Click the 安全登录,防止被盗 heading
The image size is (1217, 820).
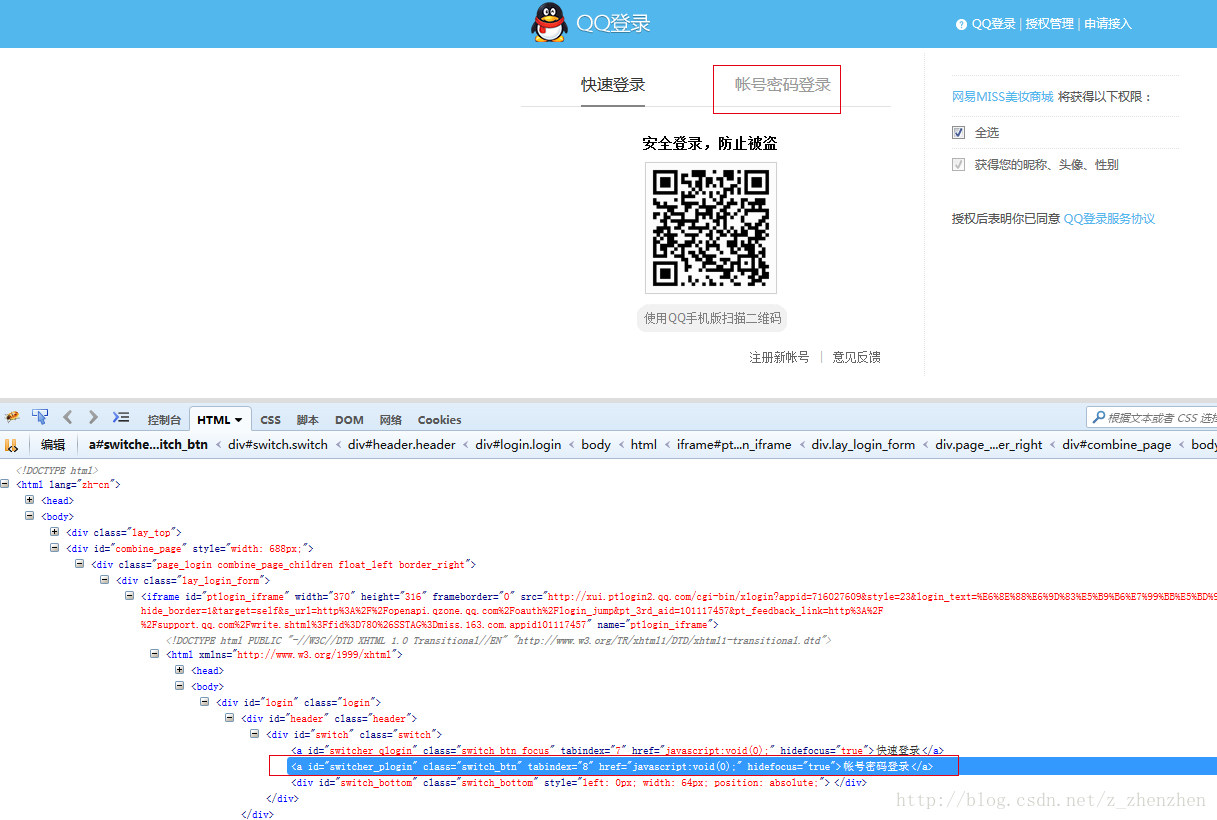coord(710,143)
